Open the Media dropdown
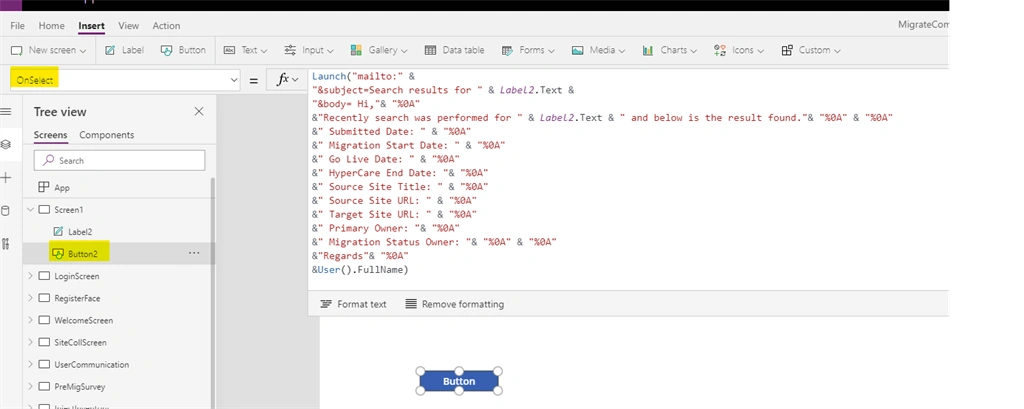This screenshot has width=1024, height=409. click(x=599, y=50)
